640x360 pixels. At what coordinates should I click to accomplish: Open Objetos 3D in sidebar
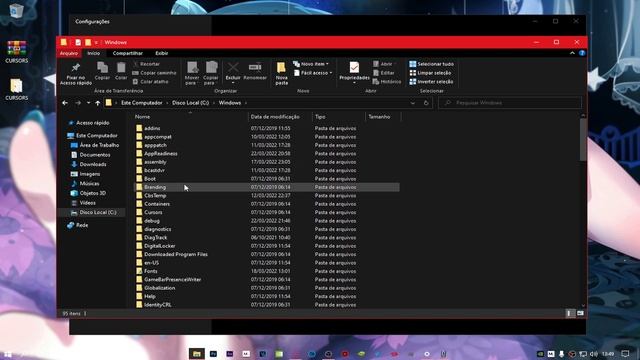tap(88, 193)
